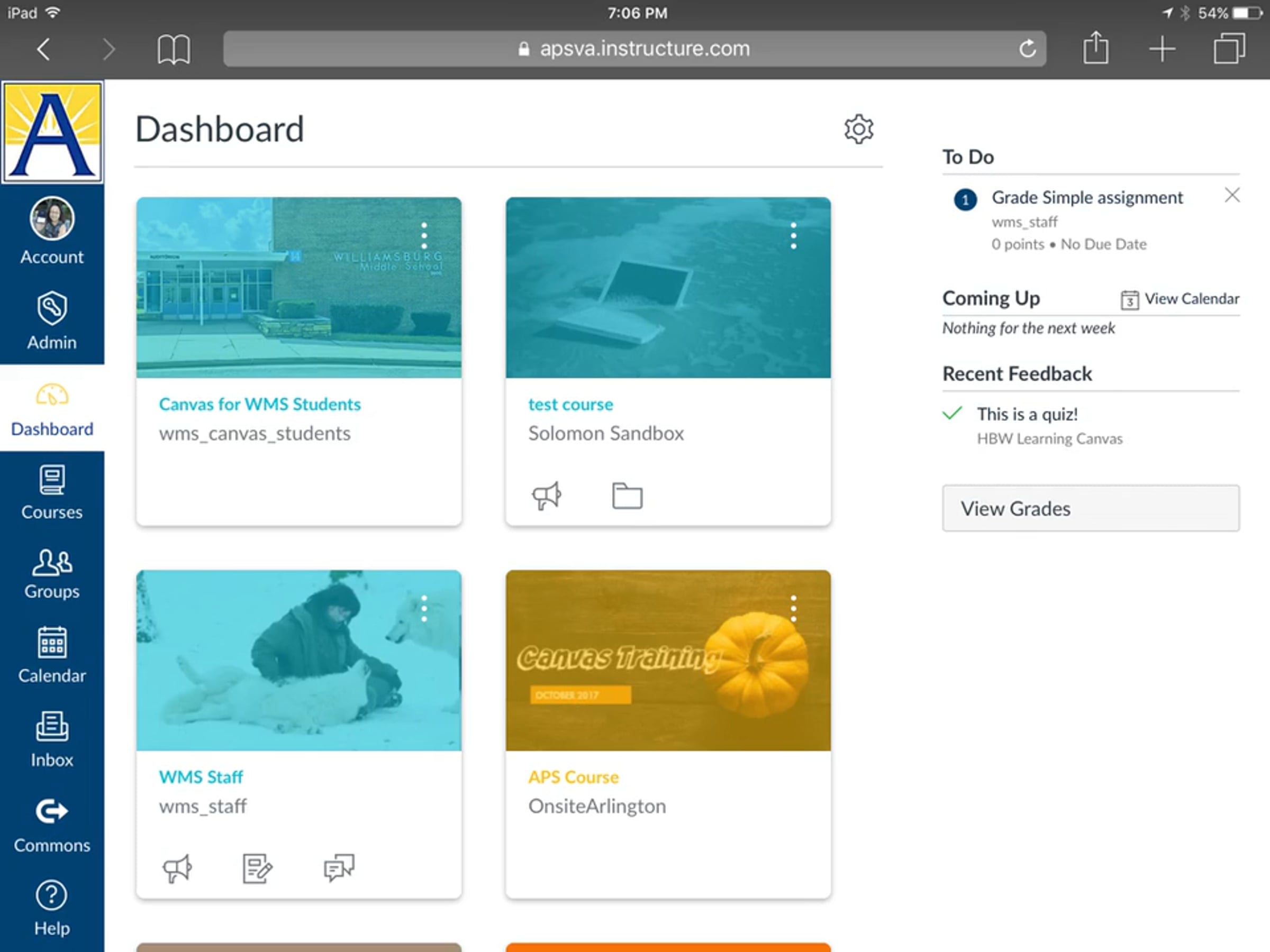Viewport: 1270px width, 952px height.
Task: Open discussions icon on WMS Staff card
Action: (x=339, y=868)
